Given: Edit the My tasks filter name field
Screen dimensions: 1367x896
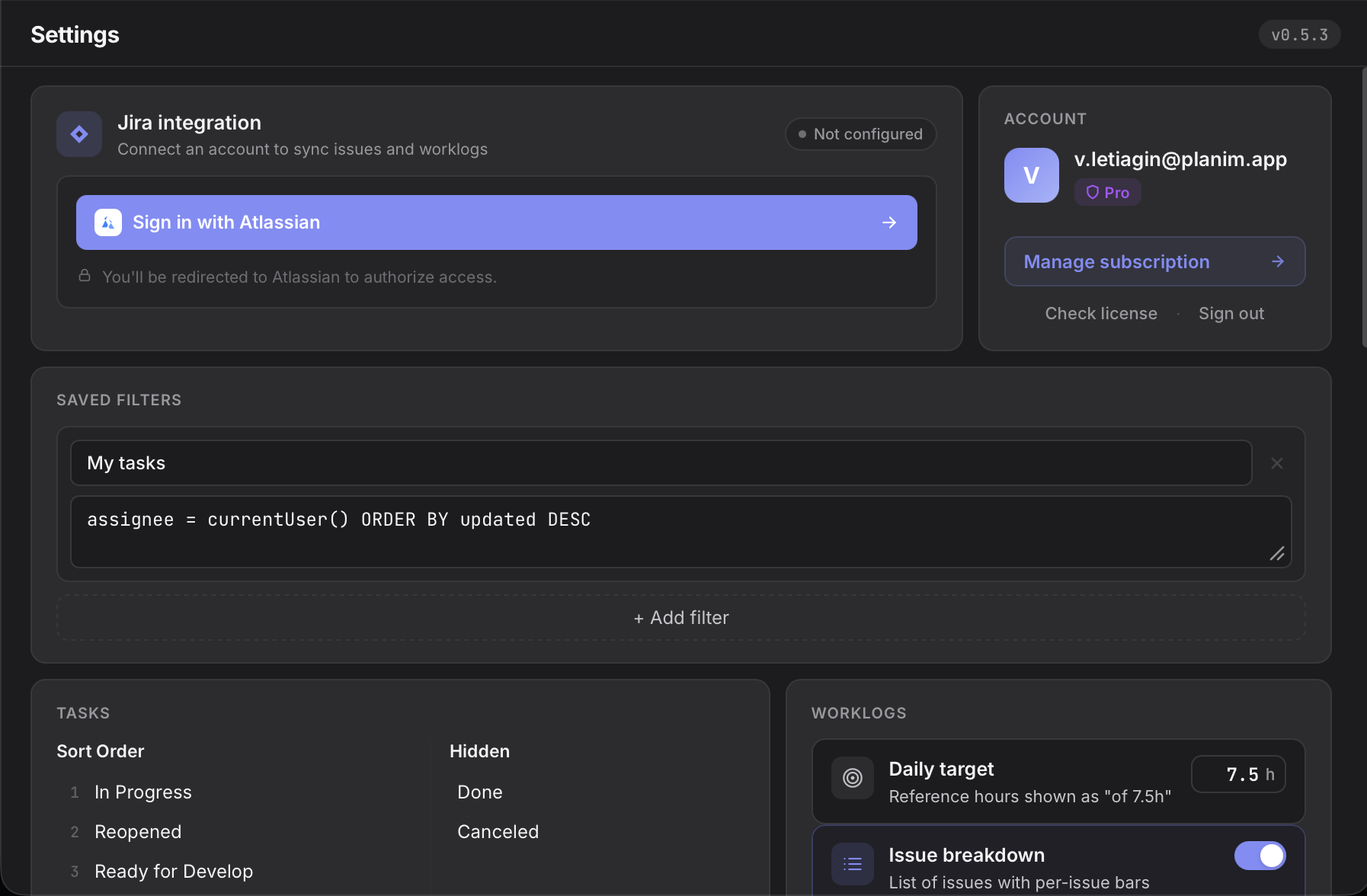Looking at the screenshot, I should [x=661, y=463].
